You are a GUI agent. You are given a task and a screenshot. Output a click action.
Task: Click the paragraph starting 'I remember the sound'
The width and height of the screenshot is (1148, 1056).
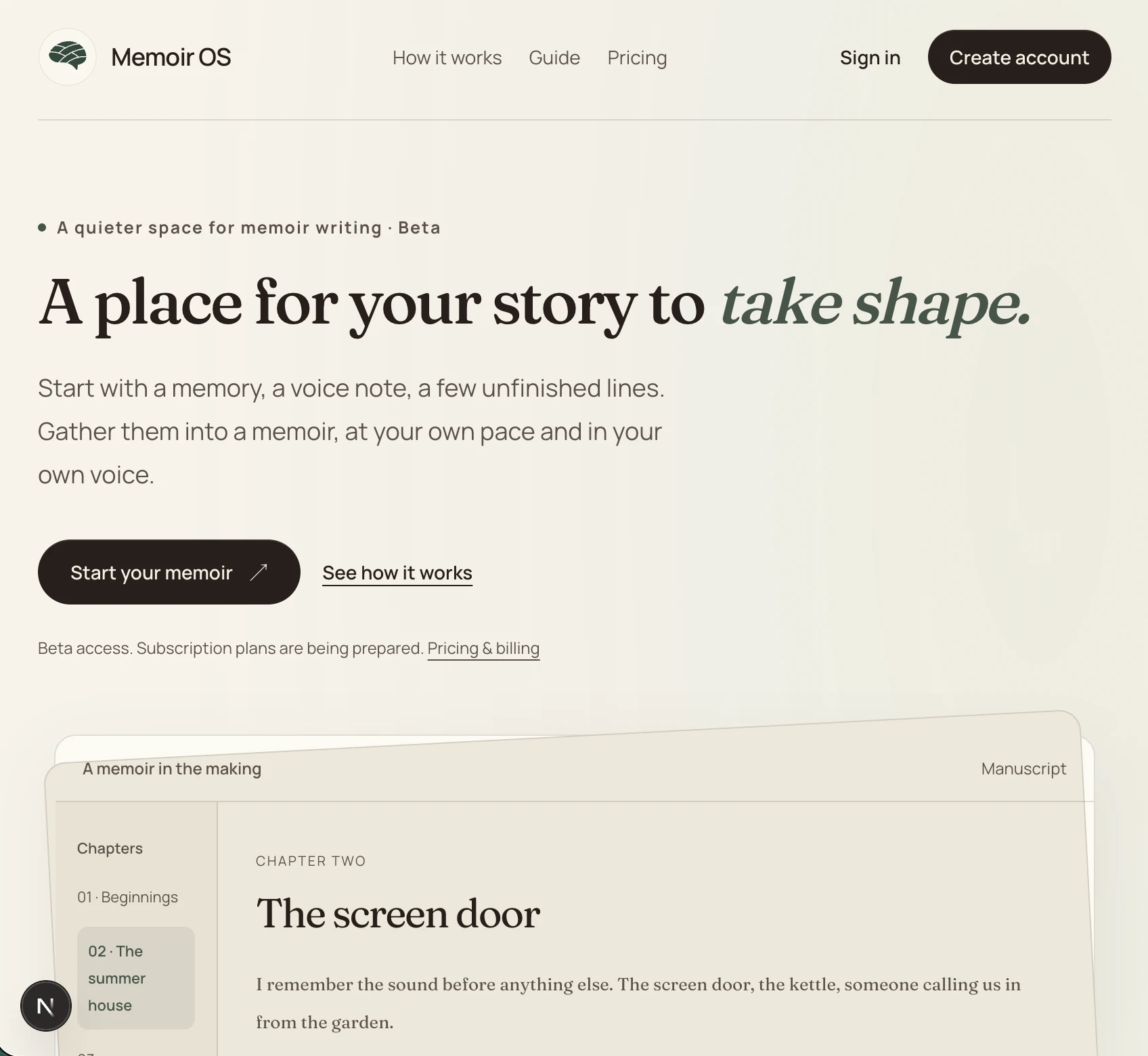click(x=638, y=1003)
